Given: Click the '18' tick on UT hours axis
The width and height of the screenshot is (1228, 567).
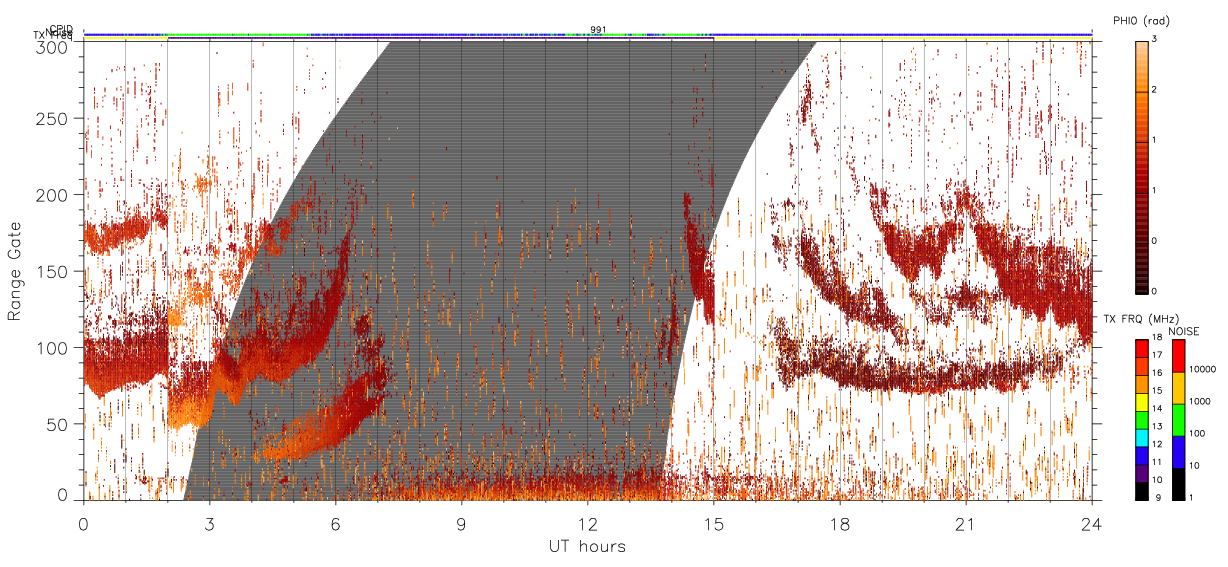Looking at the screenshot, I should pyautogui.click(x=840, y=523).
